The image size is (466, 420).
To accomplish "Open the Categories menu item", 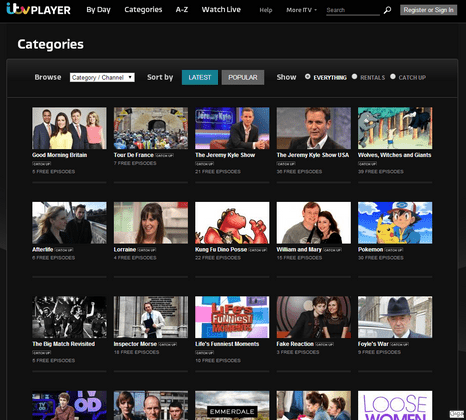I will [x=143, y=10].
